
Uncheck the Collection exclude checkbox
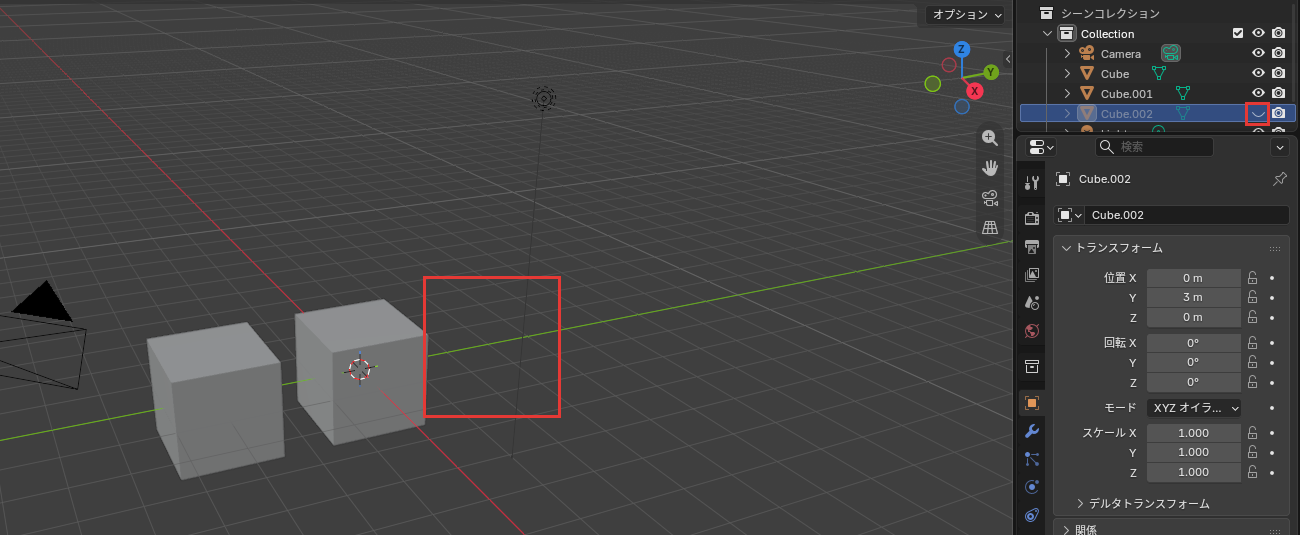click(1238, 33)
